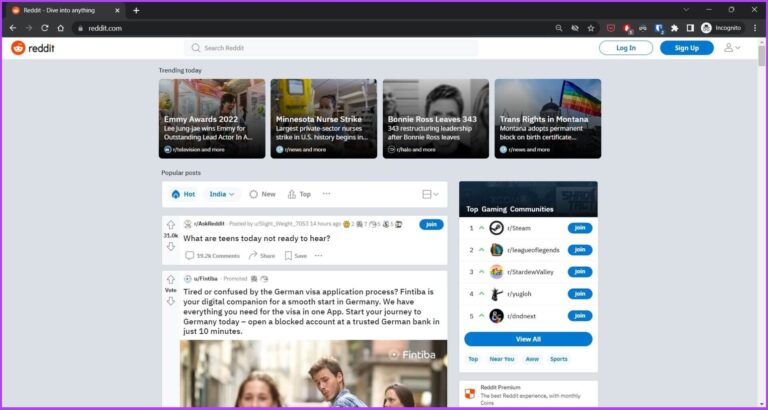This screenshot has height=410, width=768.
Task: Focus the Search Reddit field
Action: [331, 48]
